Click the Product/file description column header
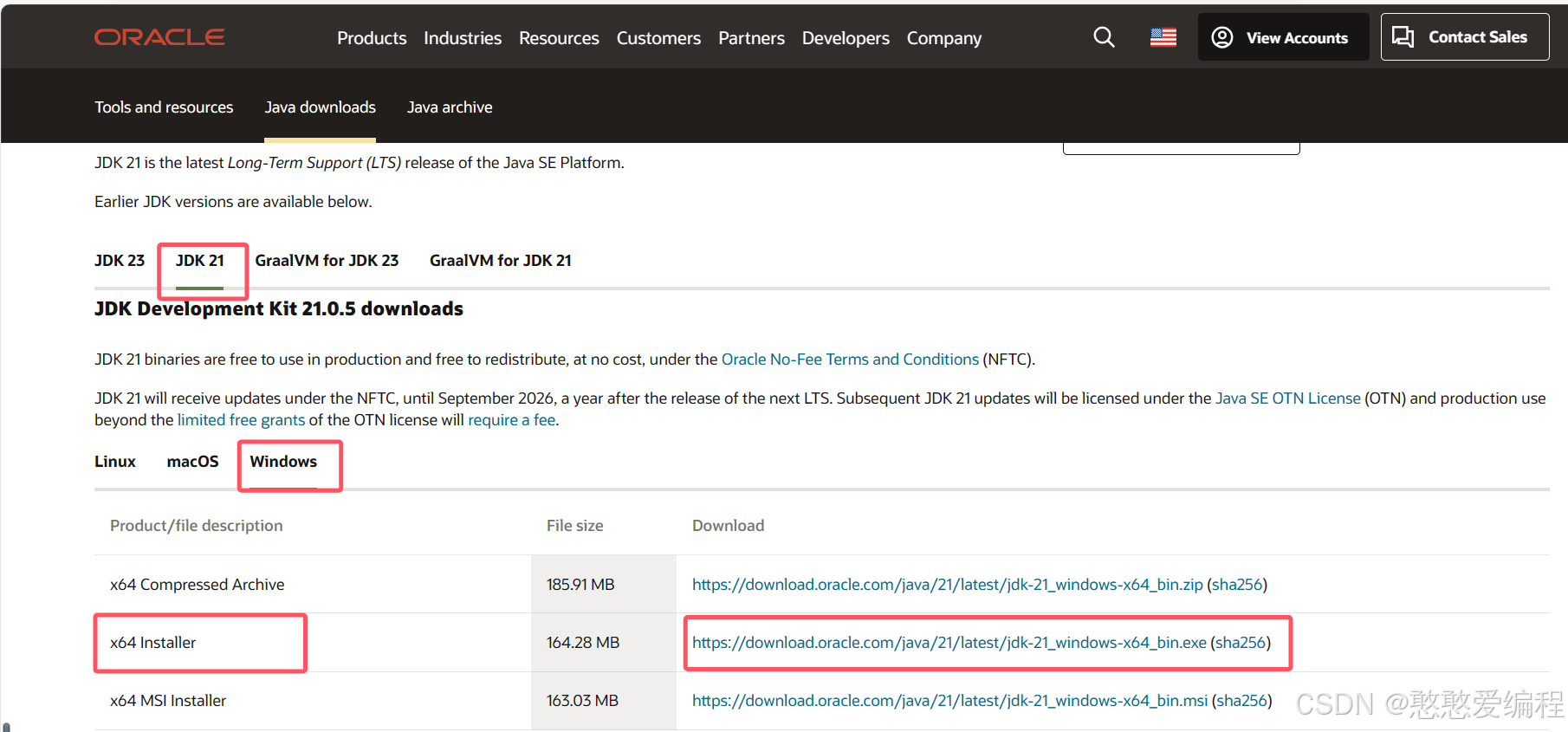Viewport: 1568px width, 732px height. pos(197,526)
